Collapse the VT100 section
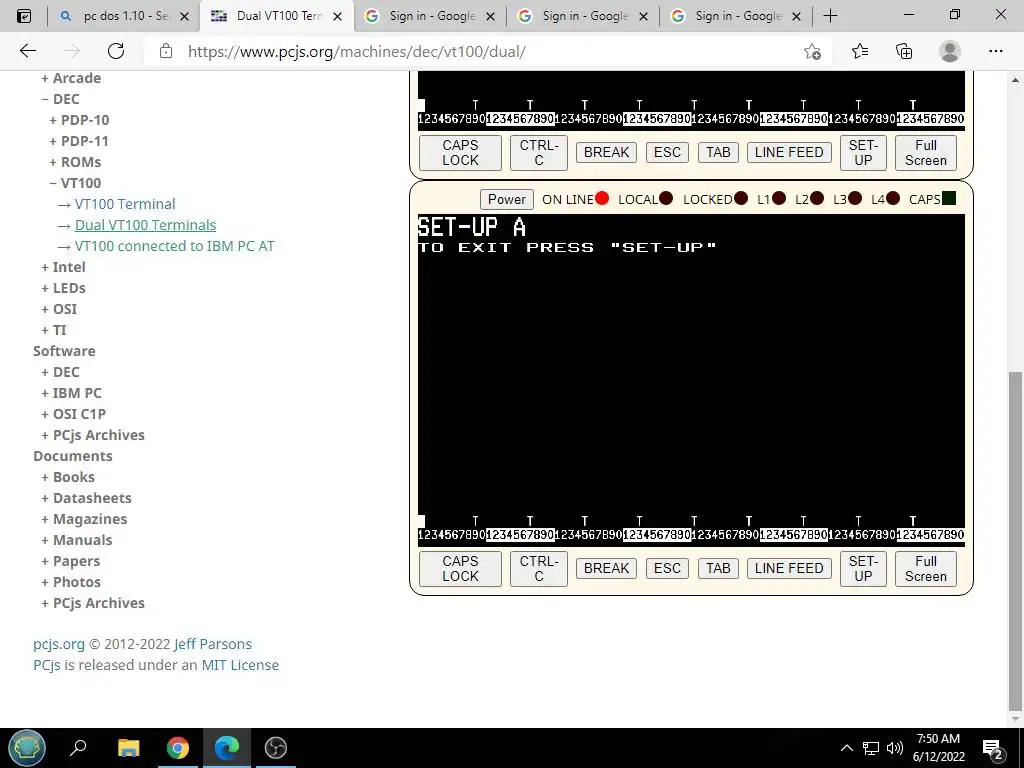The width and height of the screenshot is (1024, 768). (75, 183)
